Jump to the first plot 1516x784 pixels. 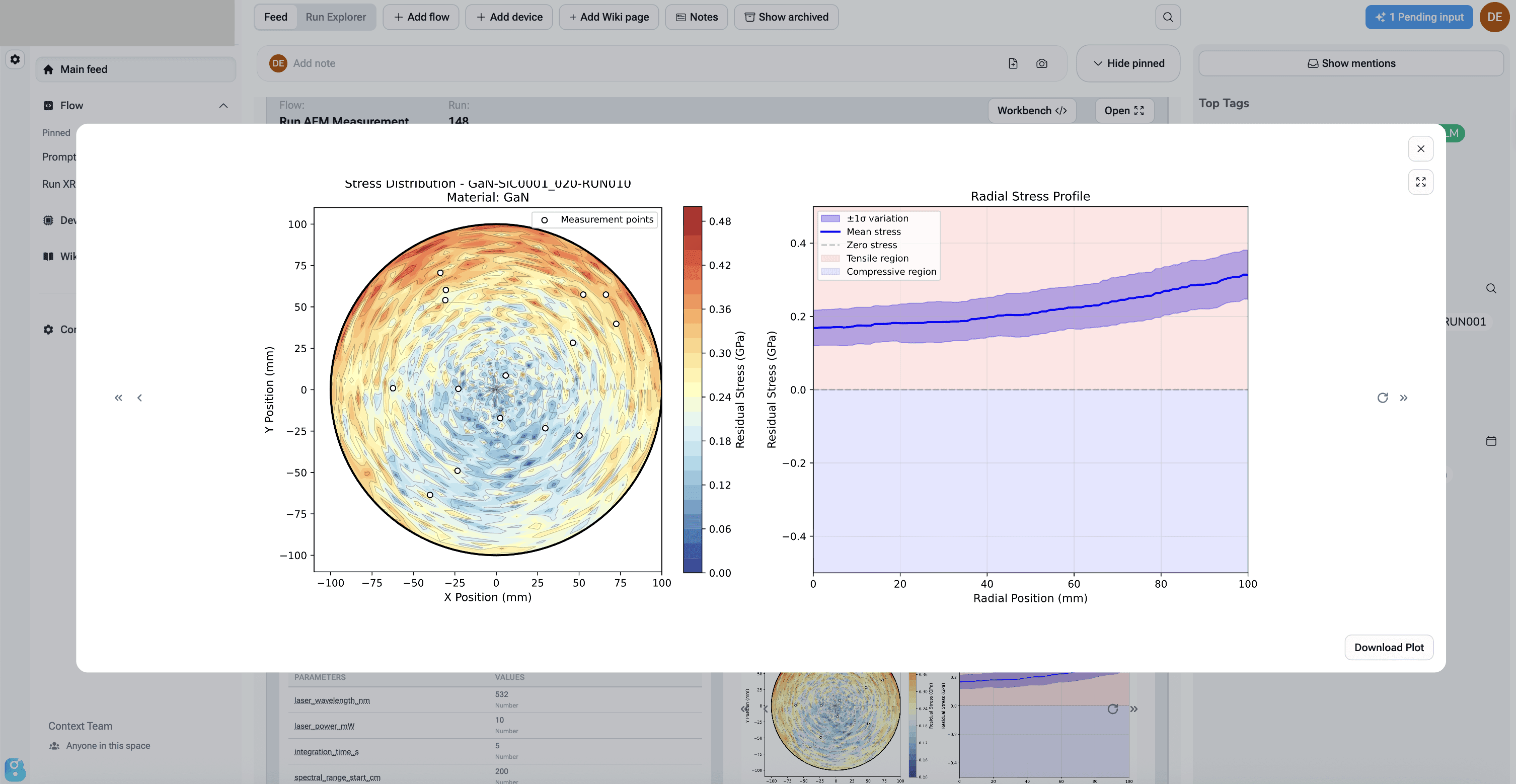[118, 398]
